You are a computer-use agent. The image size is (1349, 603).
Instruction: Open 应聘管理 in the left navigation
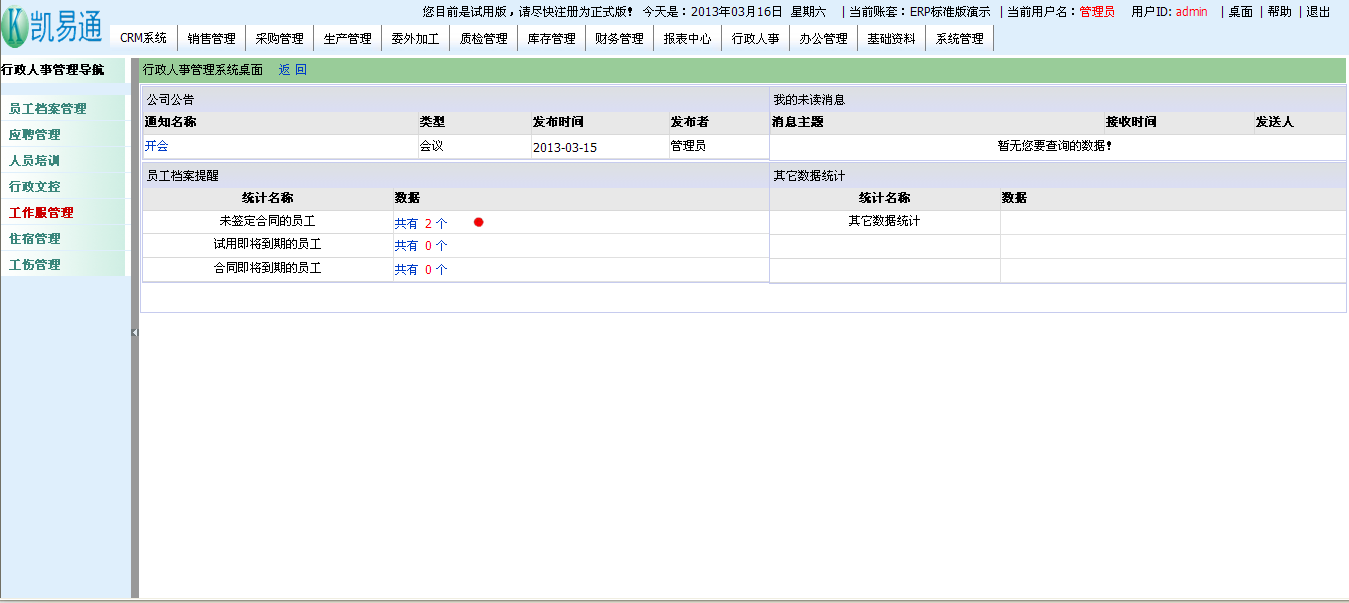35,135
